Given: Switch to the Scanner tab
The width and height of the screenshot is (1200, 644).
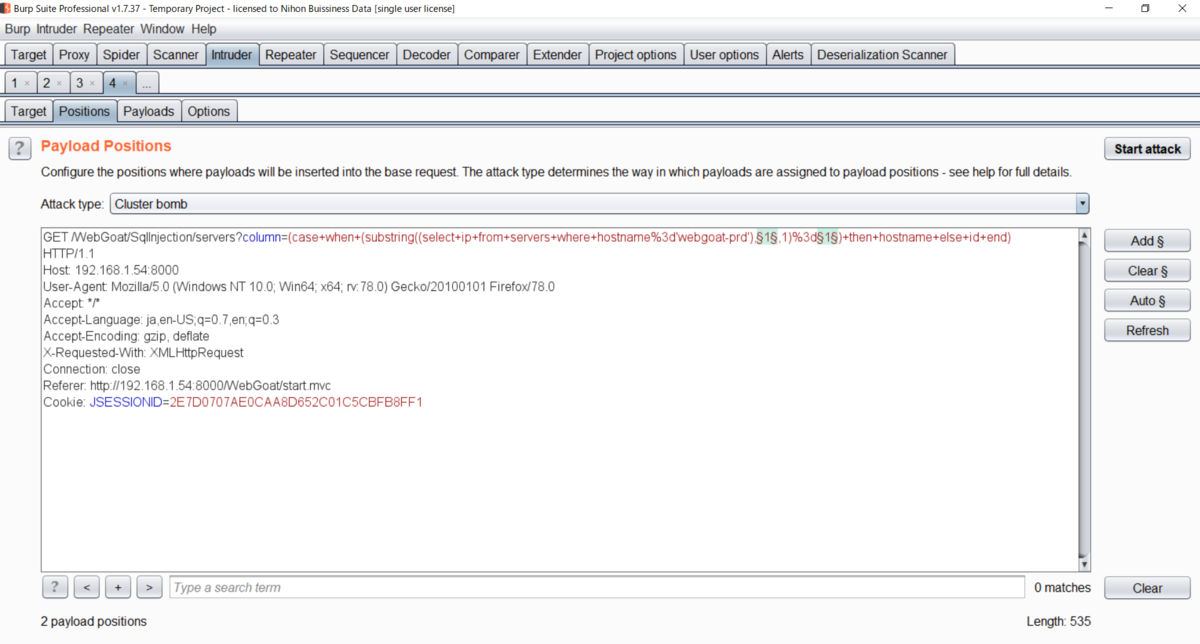Looking at the screenshot, I should (x=176, y=54).
